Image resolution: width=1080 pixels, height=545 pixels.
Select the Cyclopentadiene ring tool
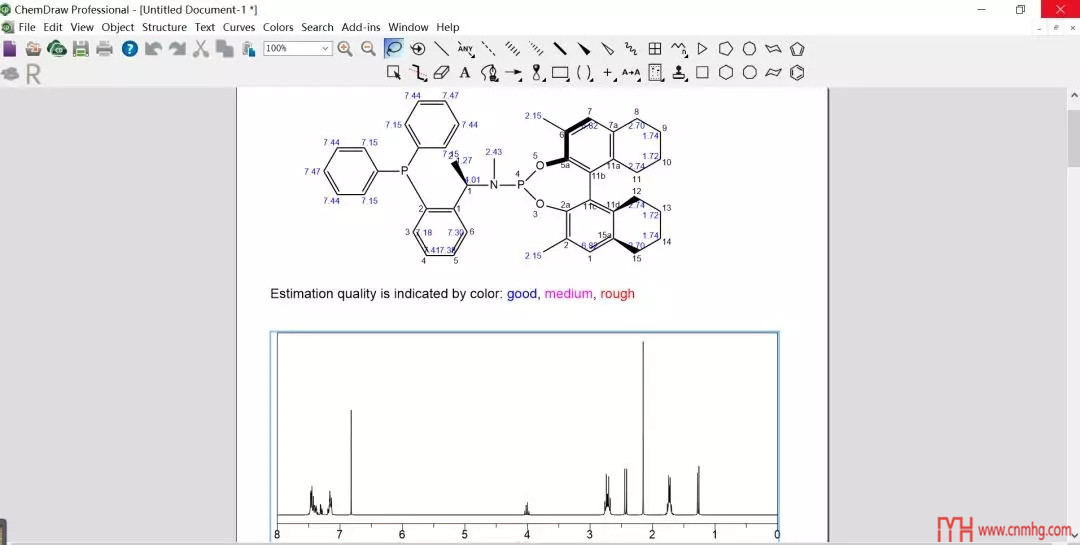tap(797, 49)
